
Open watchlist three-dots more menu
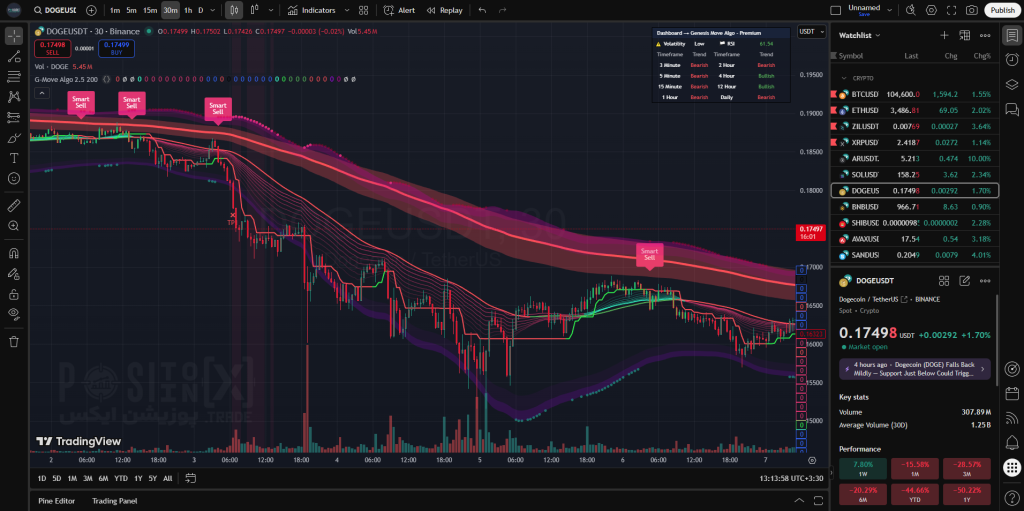(x=985, y=35)
